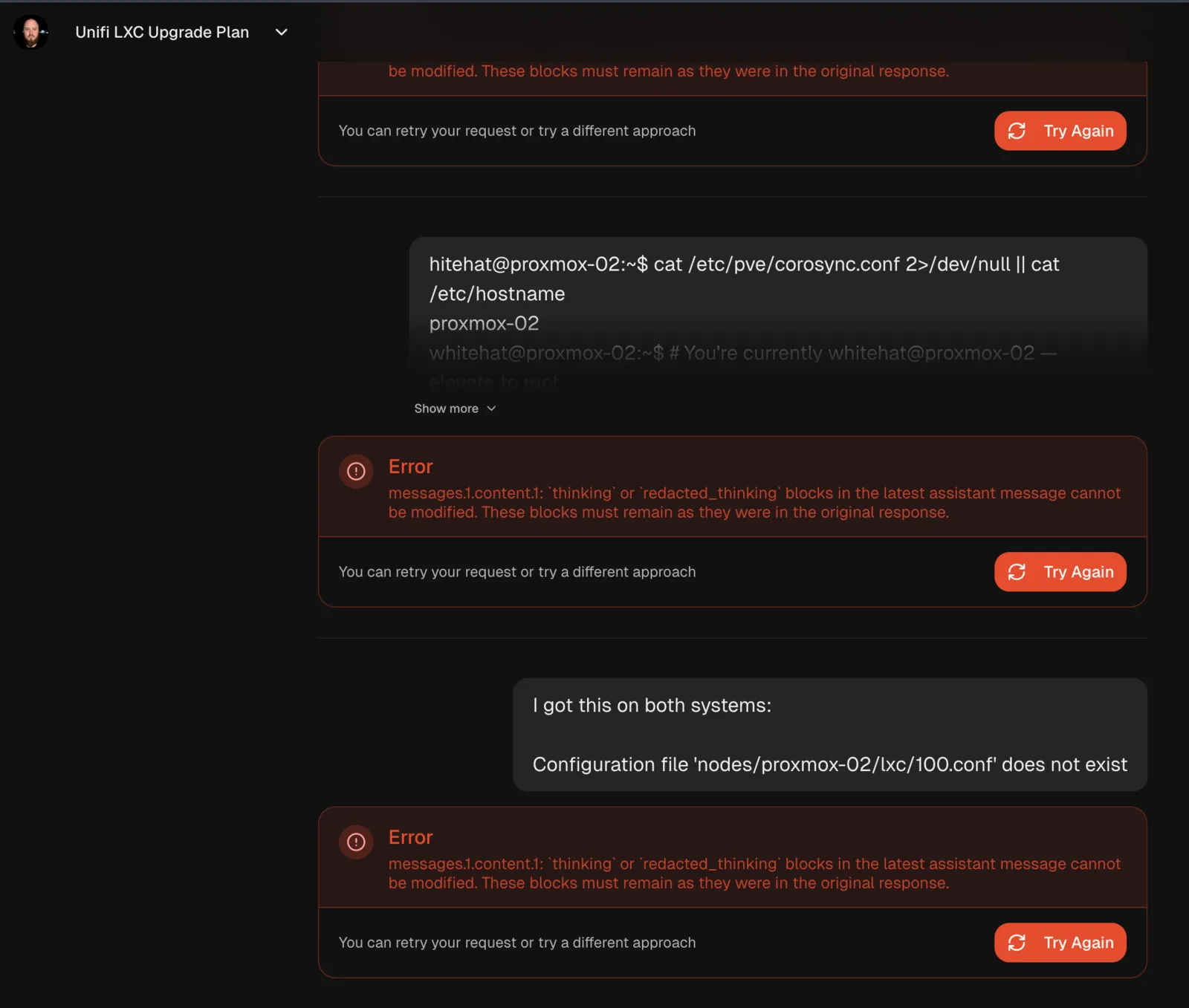The height and width of the screenshot is (1008, 1189).
Task: Click the Error heading in the middle error box
Action: [x=410, y=466]
